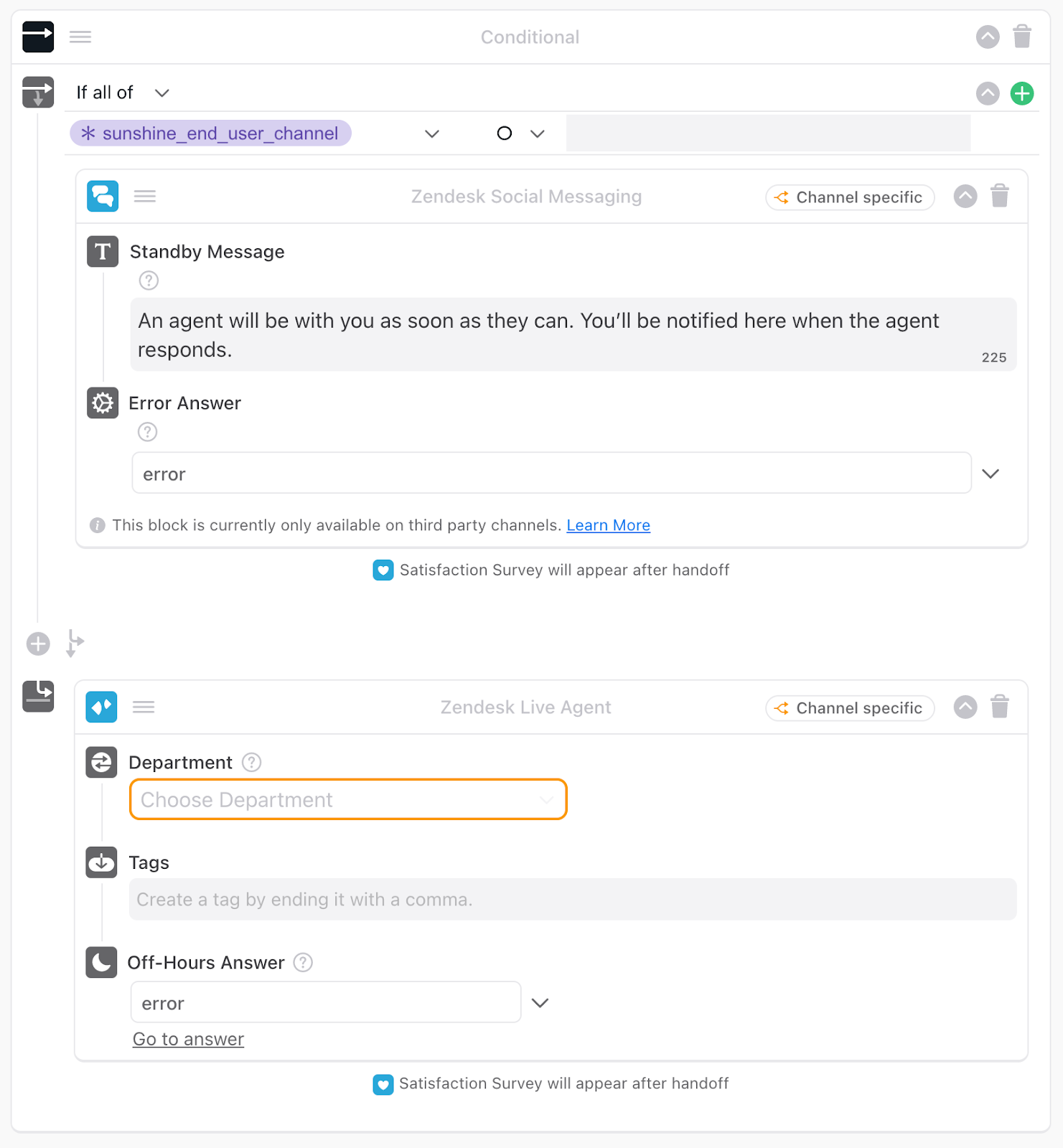
Task: Click Channel specific button on Live Agent block
Action: (850, 708)
